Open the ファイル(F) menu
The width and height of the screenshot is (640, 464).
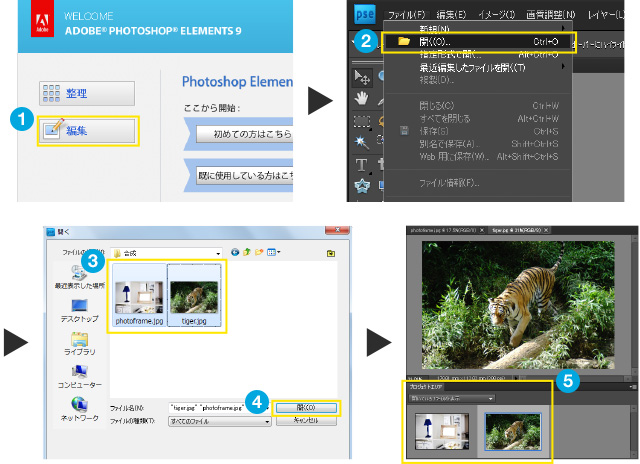tap(406, 15)
